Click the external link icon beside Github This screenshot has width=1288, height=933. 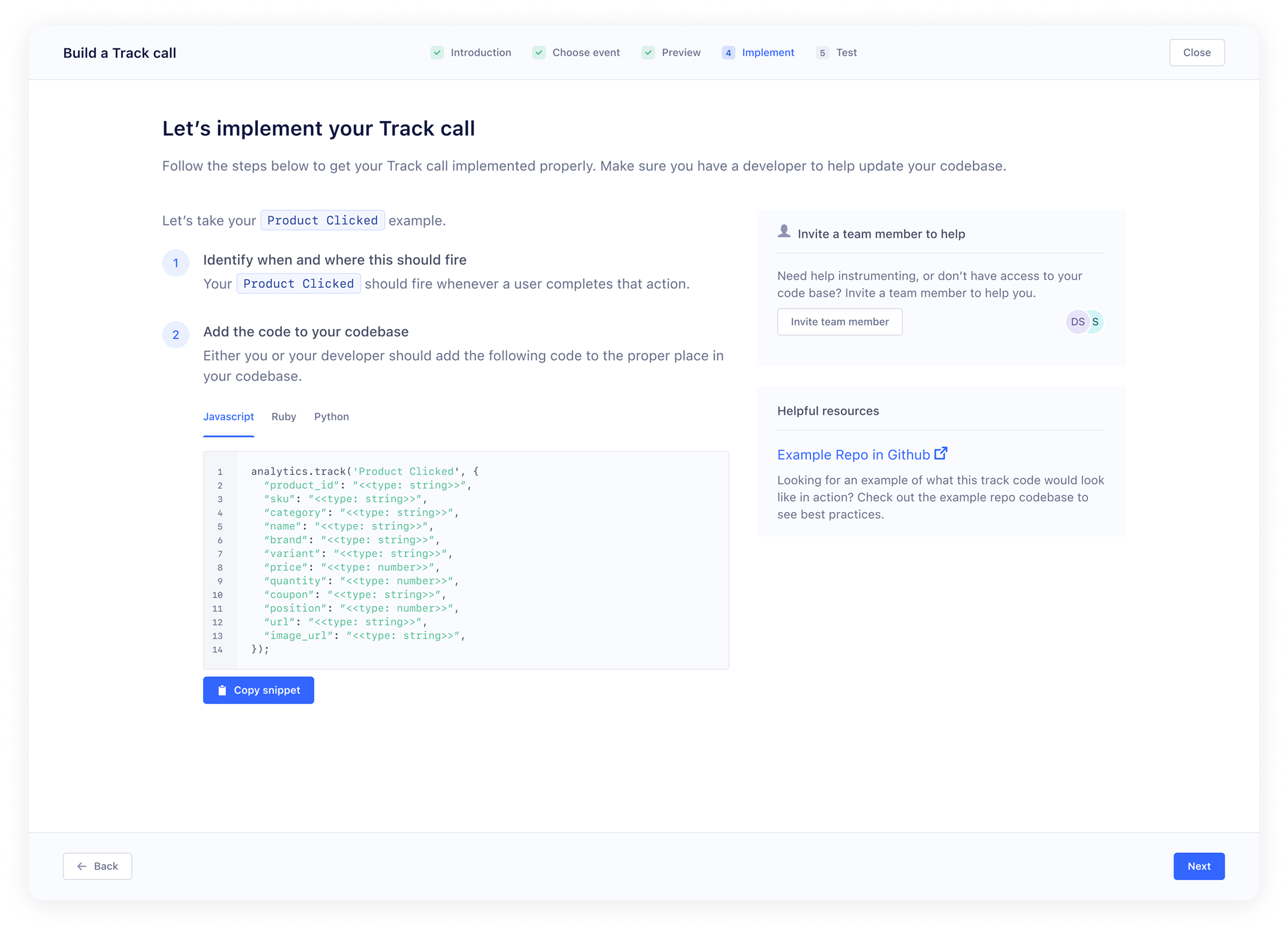pos(941,453)
